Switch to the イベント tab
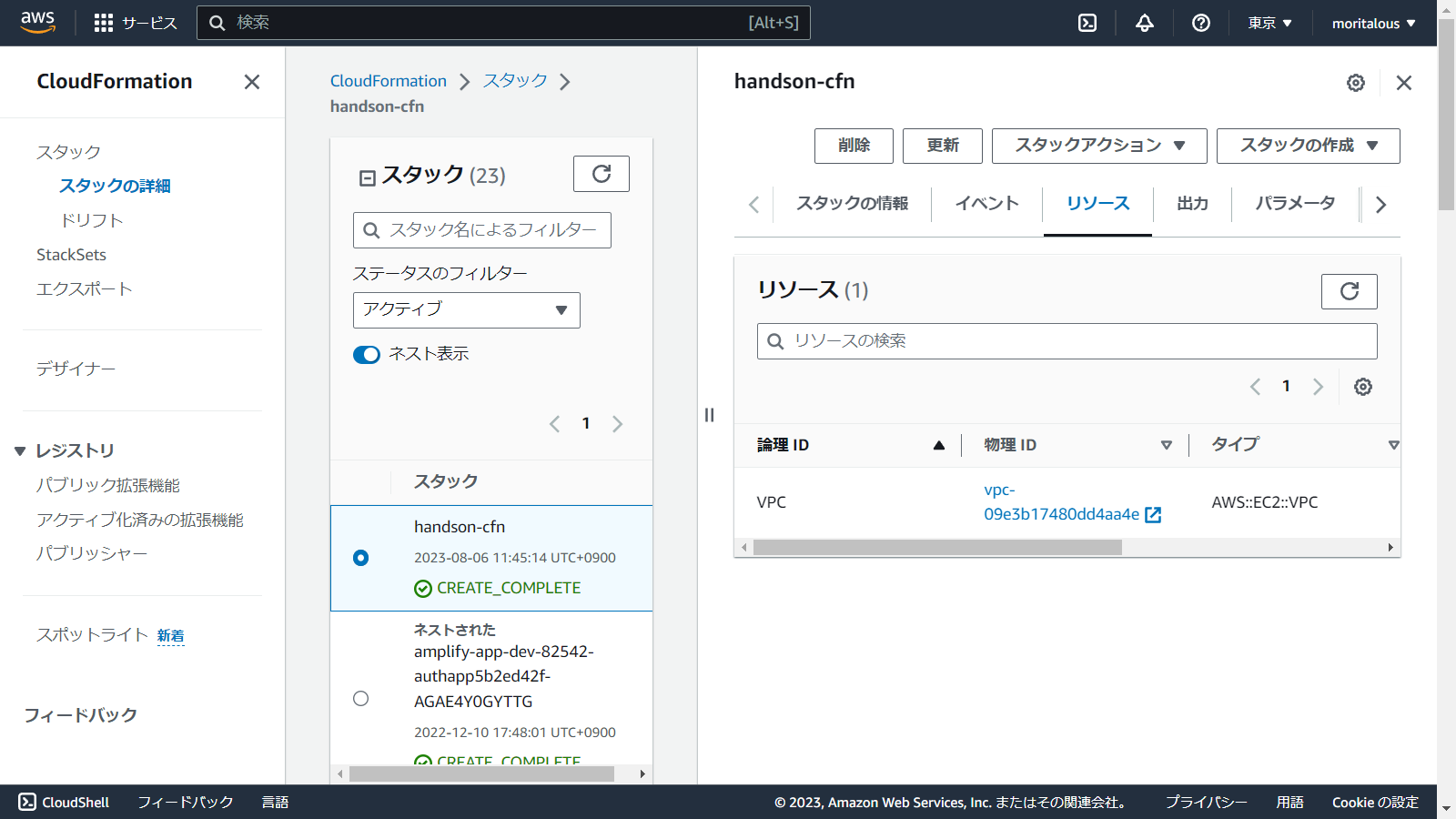The height and width of the screenshot is (819, 1456). [986, 204]
